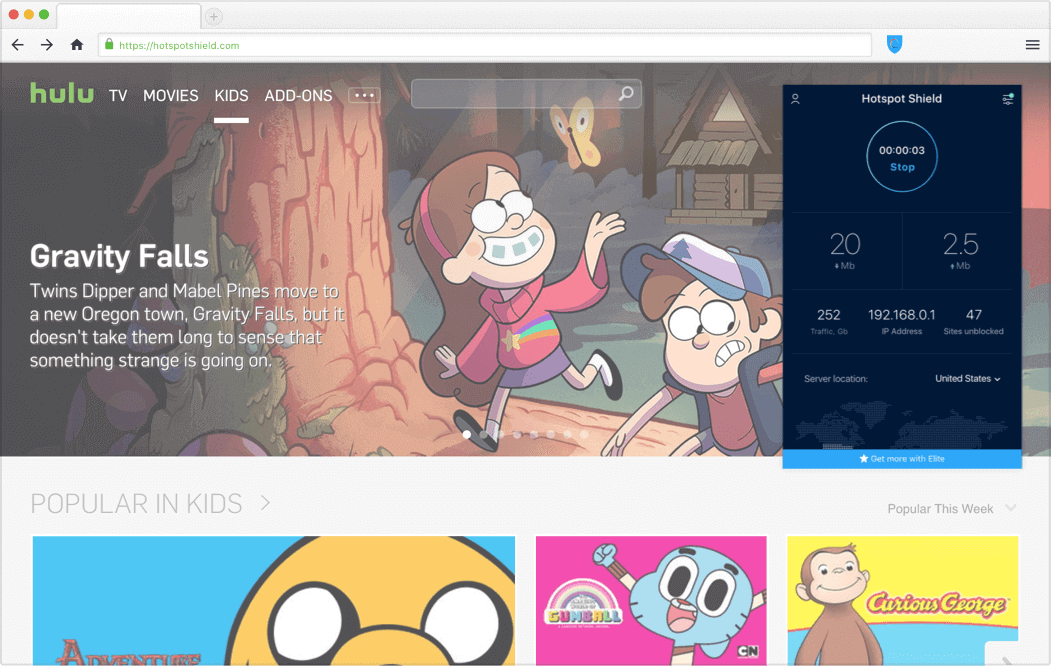This screenshot has height=666, width=1052.
Task: Click the Get more with Elite banner
Action: pos(902,459)
